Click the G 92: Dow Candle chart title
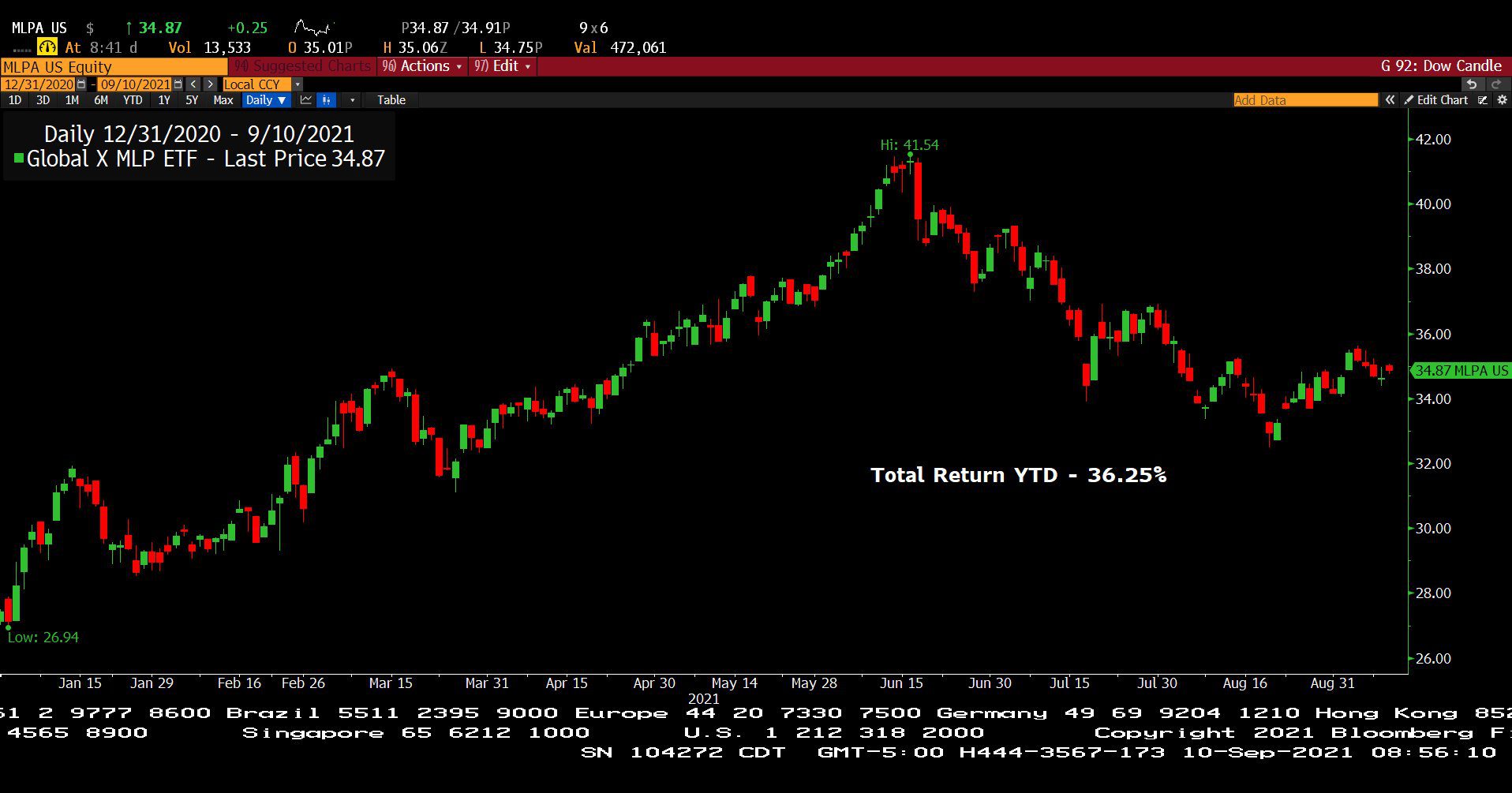Screen dimensions: 1512x793 [x=1441, y=66]
